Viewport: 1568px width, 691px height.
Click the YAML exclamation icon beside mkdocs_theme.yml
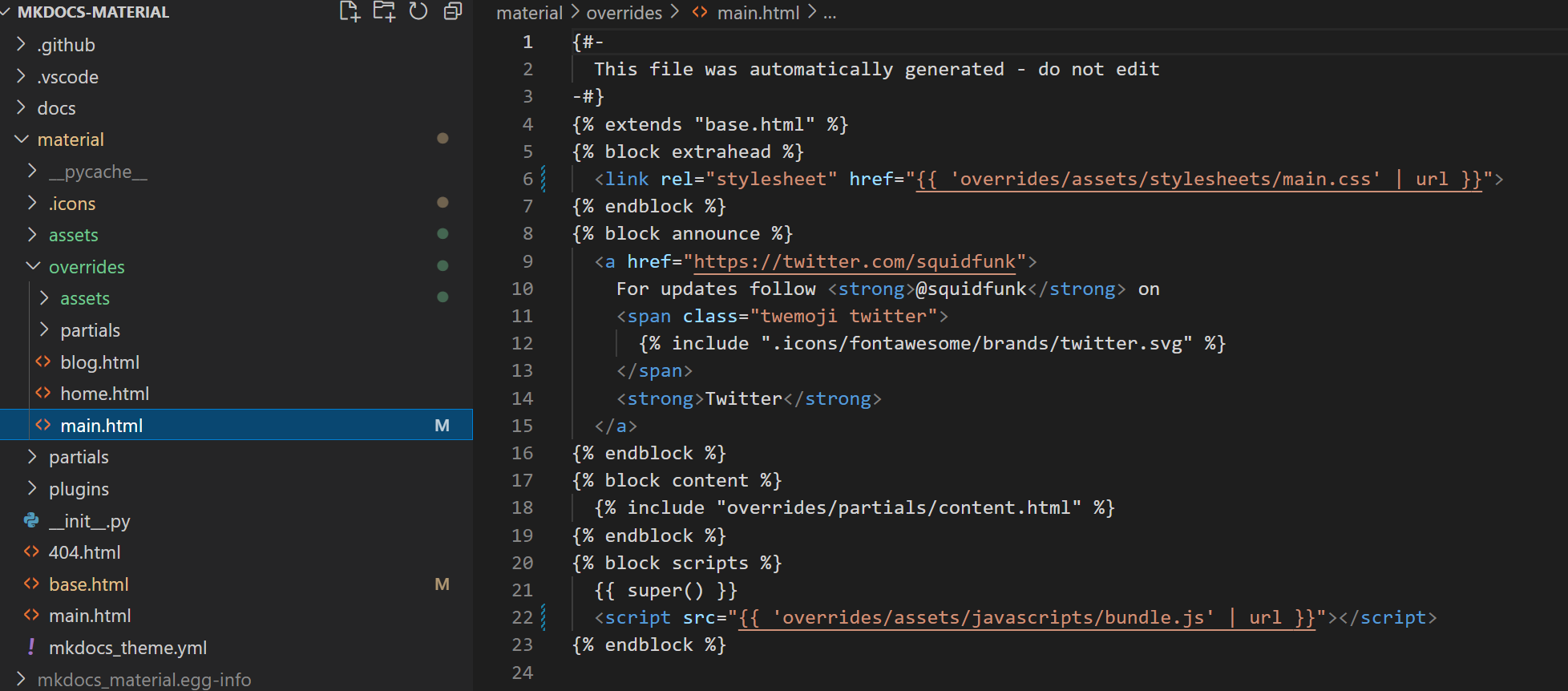(x=31, y=646)
